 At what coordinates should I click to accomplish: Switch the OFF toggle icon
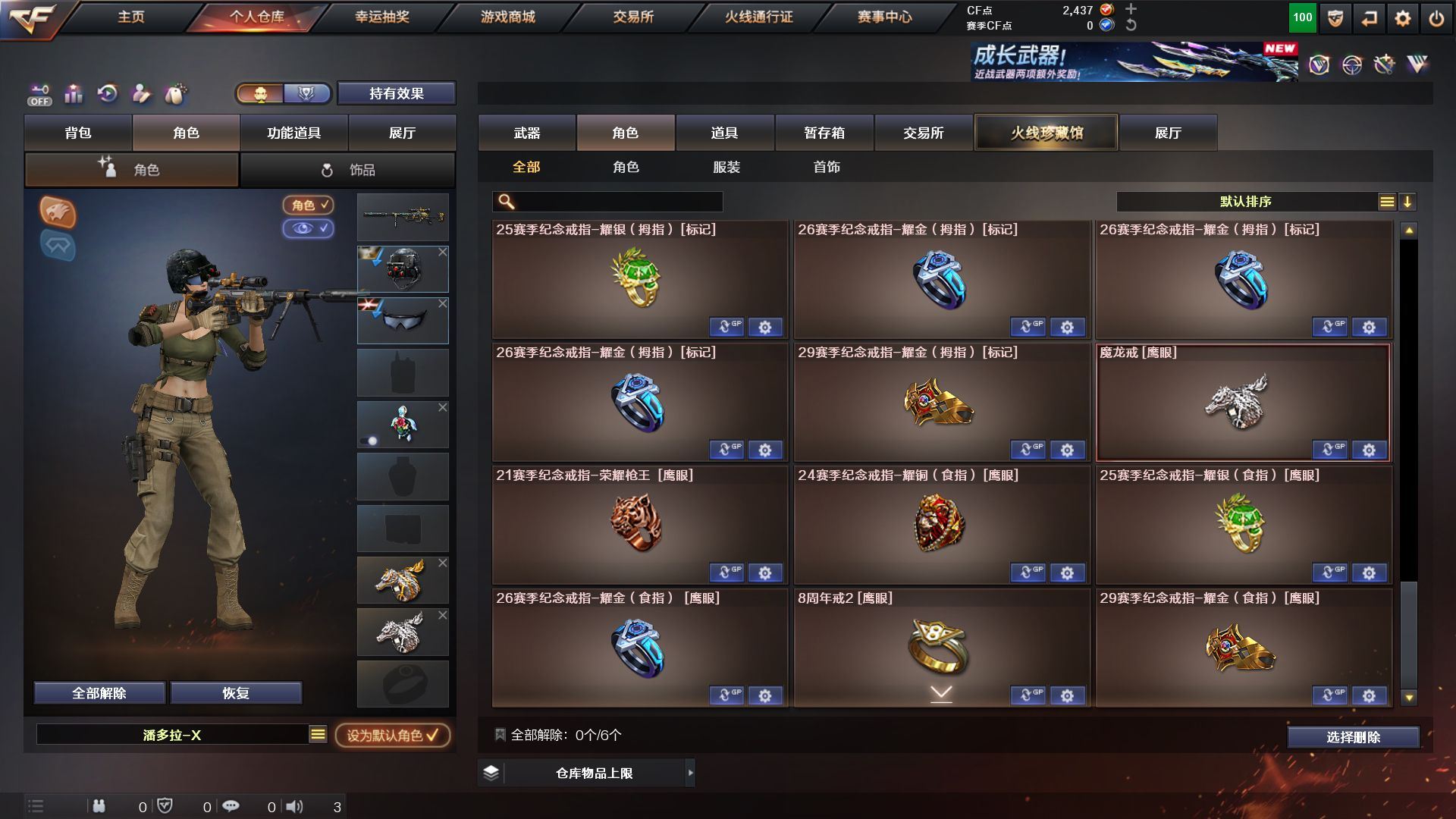pos(39,95)
